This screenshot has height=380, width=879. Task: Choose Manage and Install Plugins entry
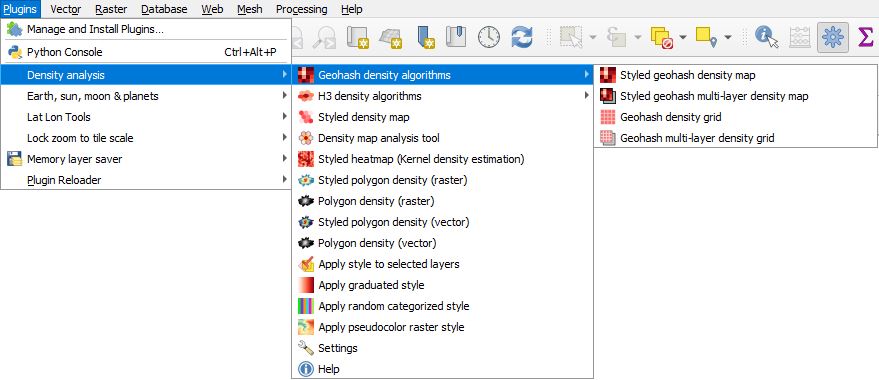[x=146, y=29]
